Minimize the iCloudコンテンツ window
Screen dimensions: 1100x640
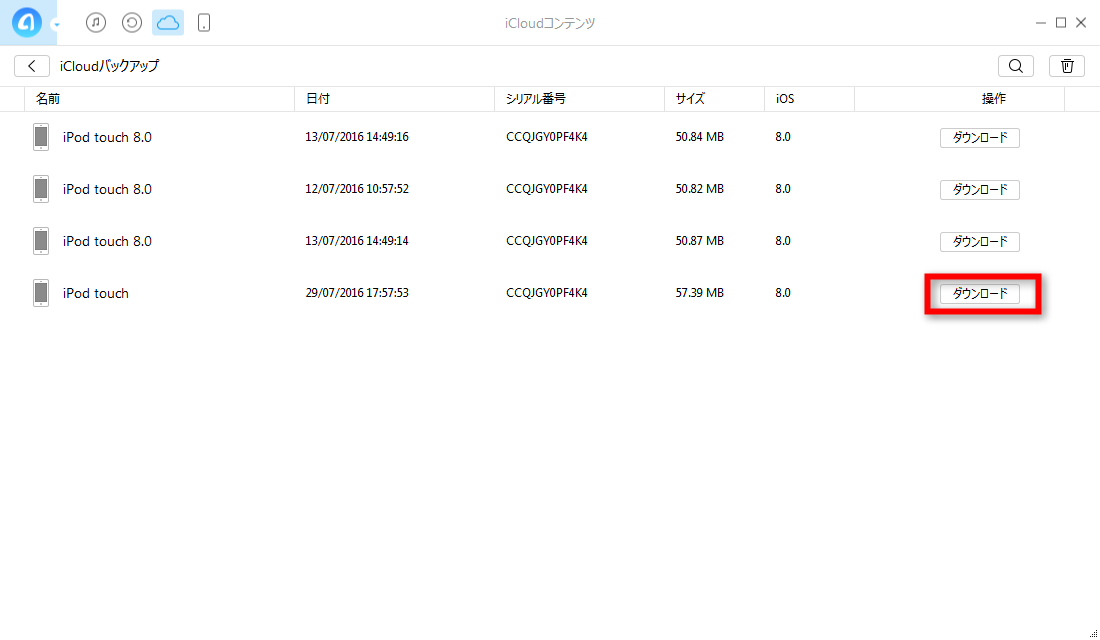pyautogui.click(x=1040, y=23)
